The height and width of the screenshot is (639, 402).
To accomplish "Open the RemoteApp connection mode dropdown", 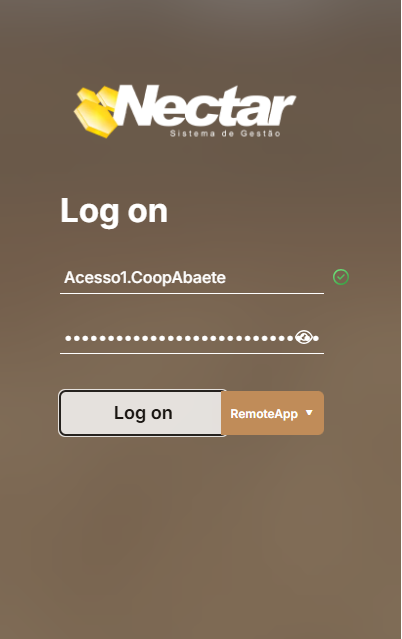I will coord(273,413).
